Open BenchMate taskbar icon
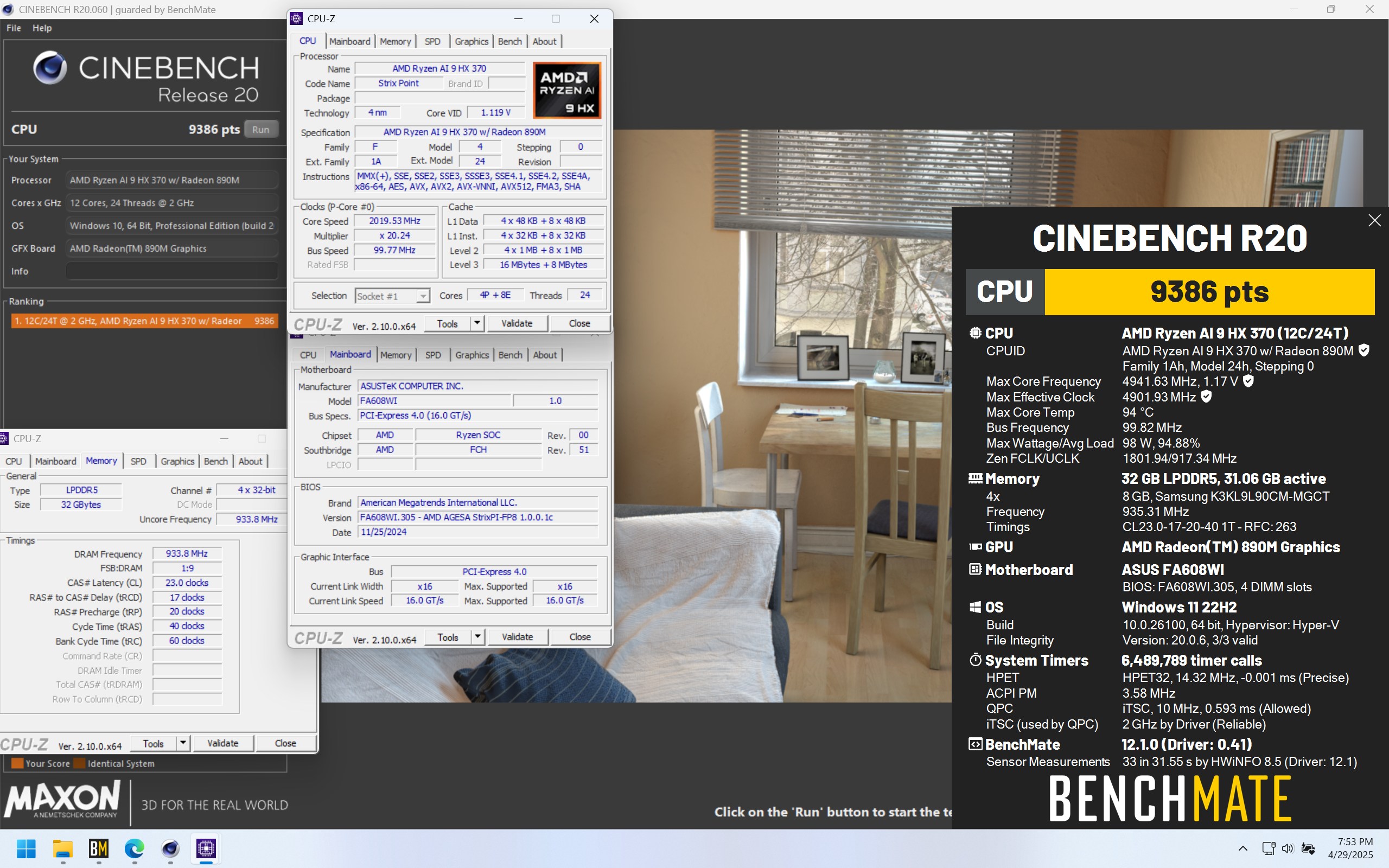The height and width of the screenshot is (868, 1389). coord(99,848)
